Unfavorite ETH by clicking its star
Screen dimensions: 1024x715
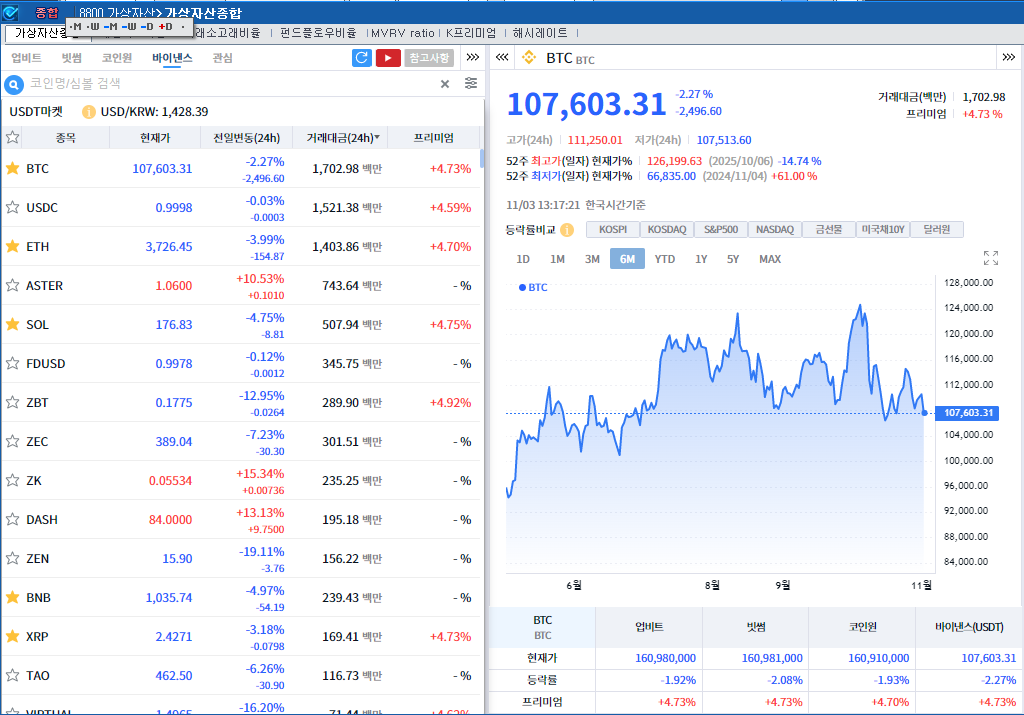pos(13,246)
